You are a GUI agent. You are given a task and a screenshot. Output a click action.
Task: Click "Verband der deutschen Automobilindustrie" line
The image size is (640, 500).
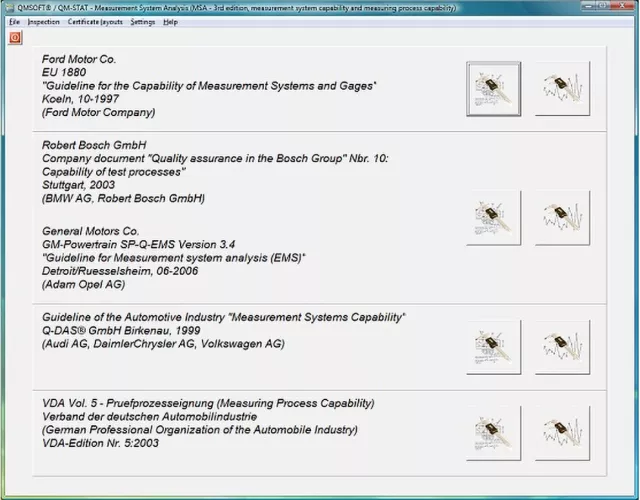point(149,417)
